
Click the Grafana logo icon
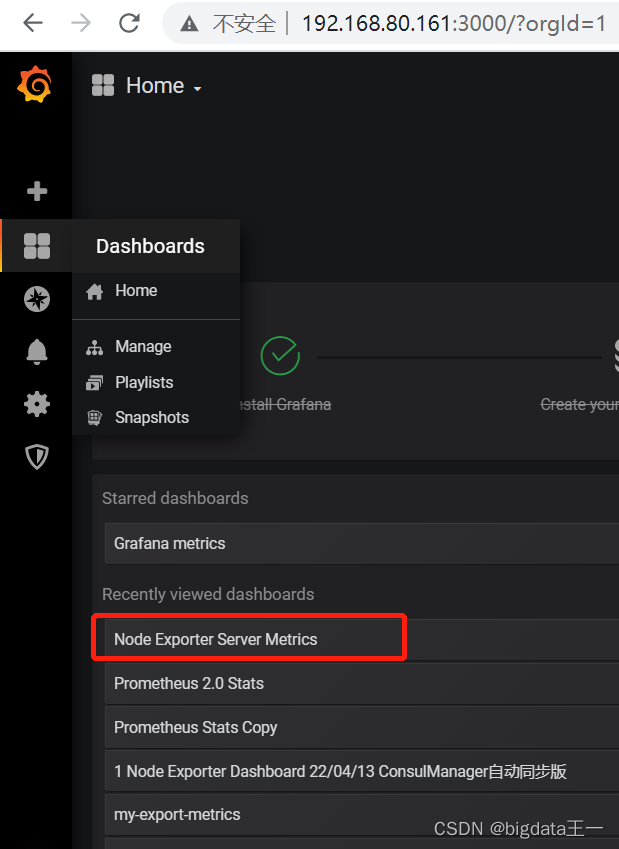34,84
